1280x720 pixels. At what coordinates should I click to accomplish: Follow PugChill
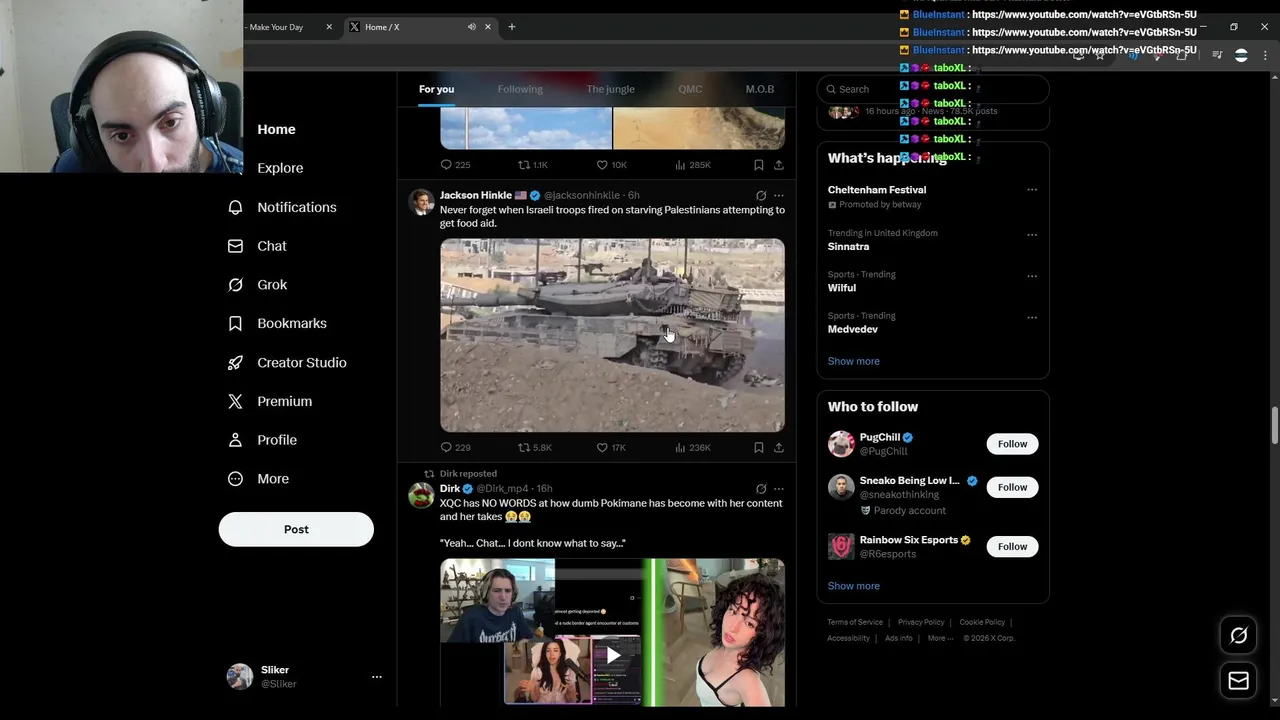click(x=1012, y=444)
